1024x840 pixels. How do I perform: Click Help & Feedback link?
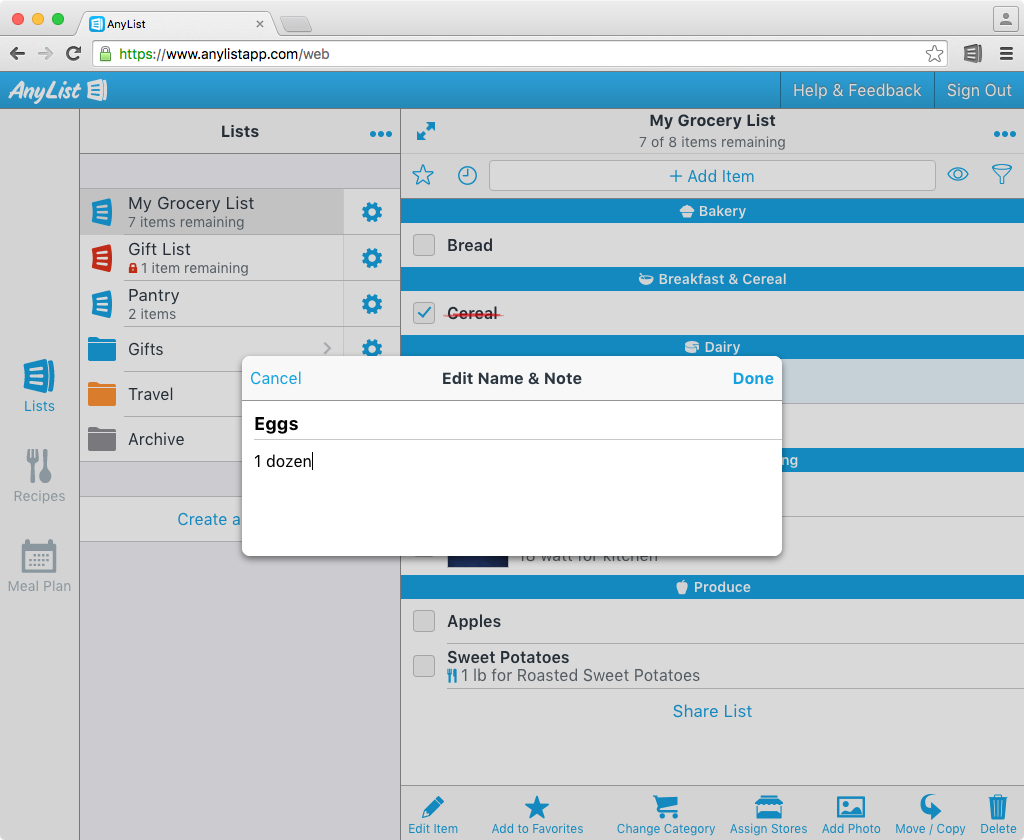pyautogui.click(x=857, y=90)
